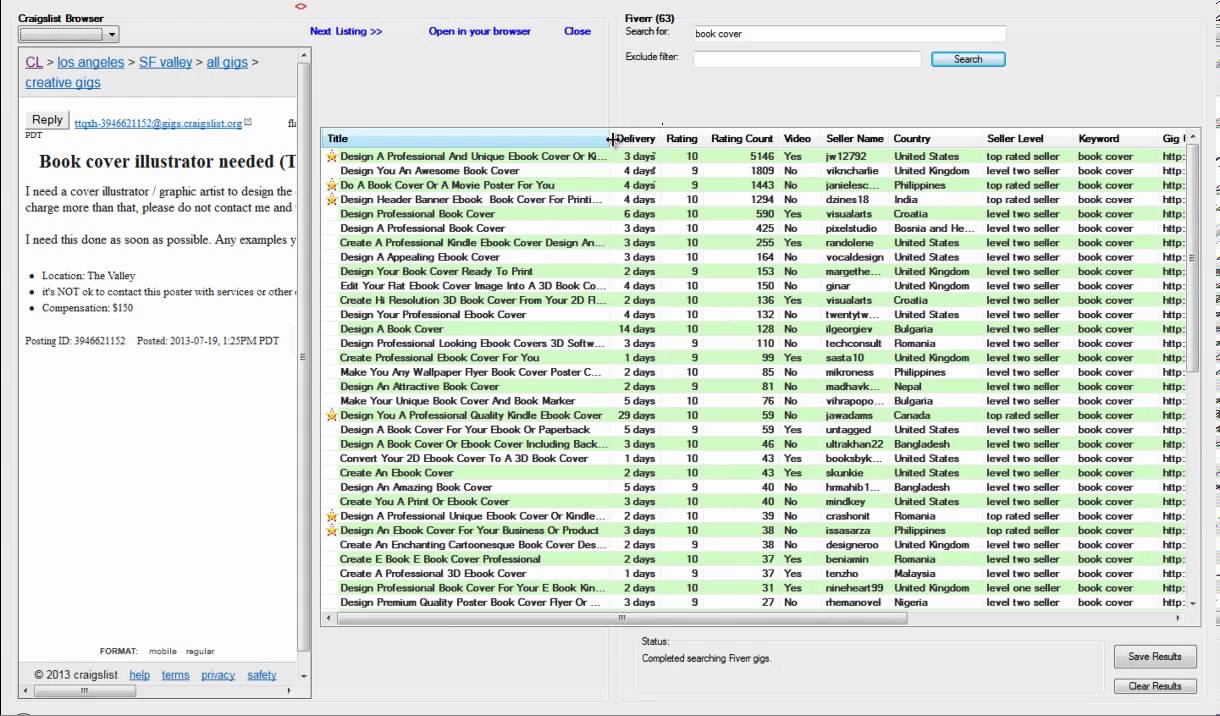Click the Close link above the listing

point(577,31)
